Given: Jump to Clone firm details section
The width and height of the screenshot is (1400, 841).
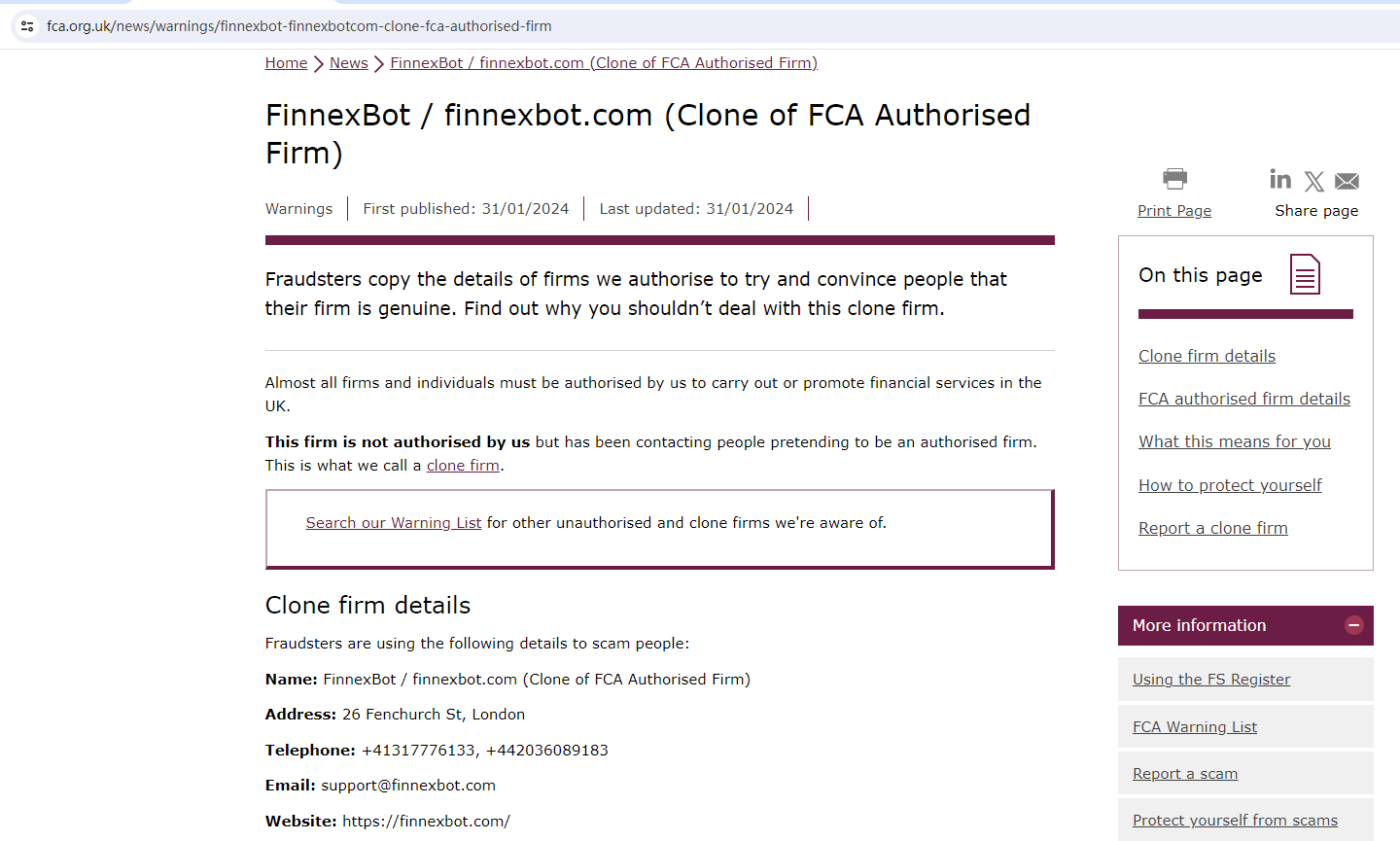Looking at the screenshot, I should tap(1207, 356).
